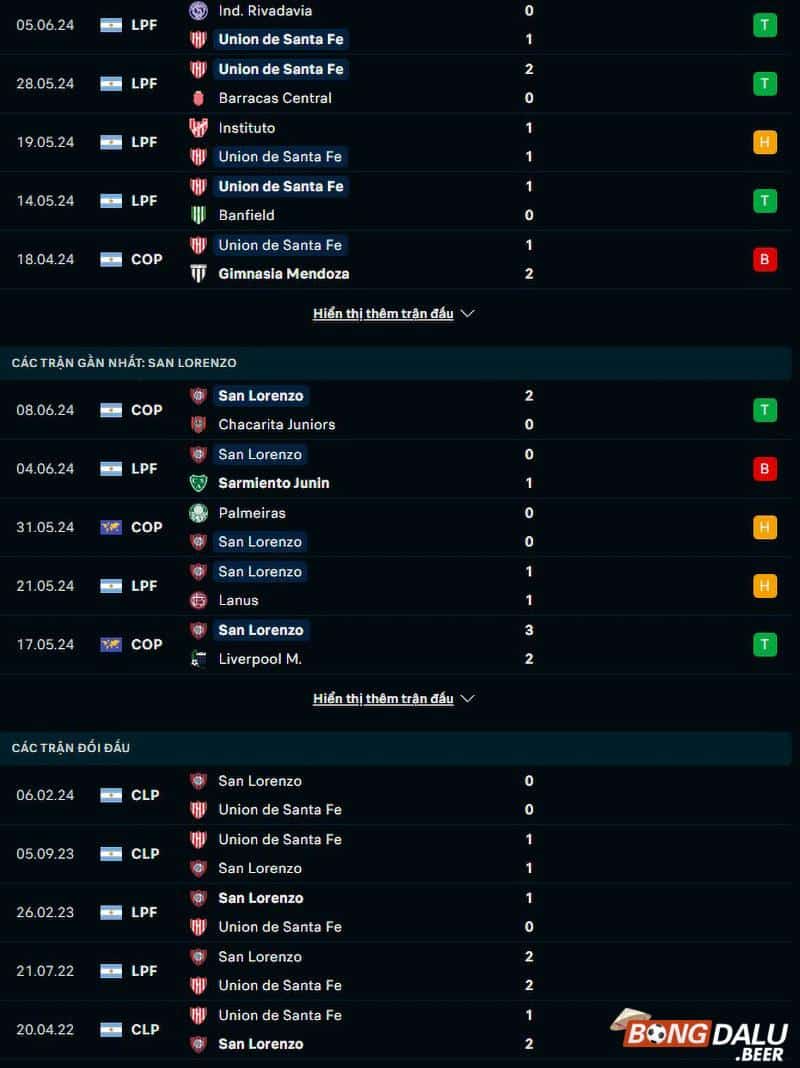
Task: Select the Liverpool M. team logo
Action: [x=199, y=659]
